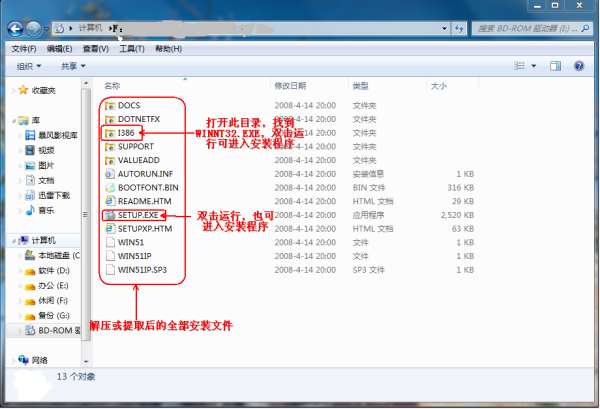Sort by 大小 column header

tap(439, 86)
